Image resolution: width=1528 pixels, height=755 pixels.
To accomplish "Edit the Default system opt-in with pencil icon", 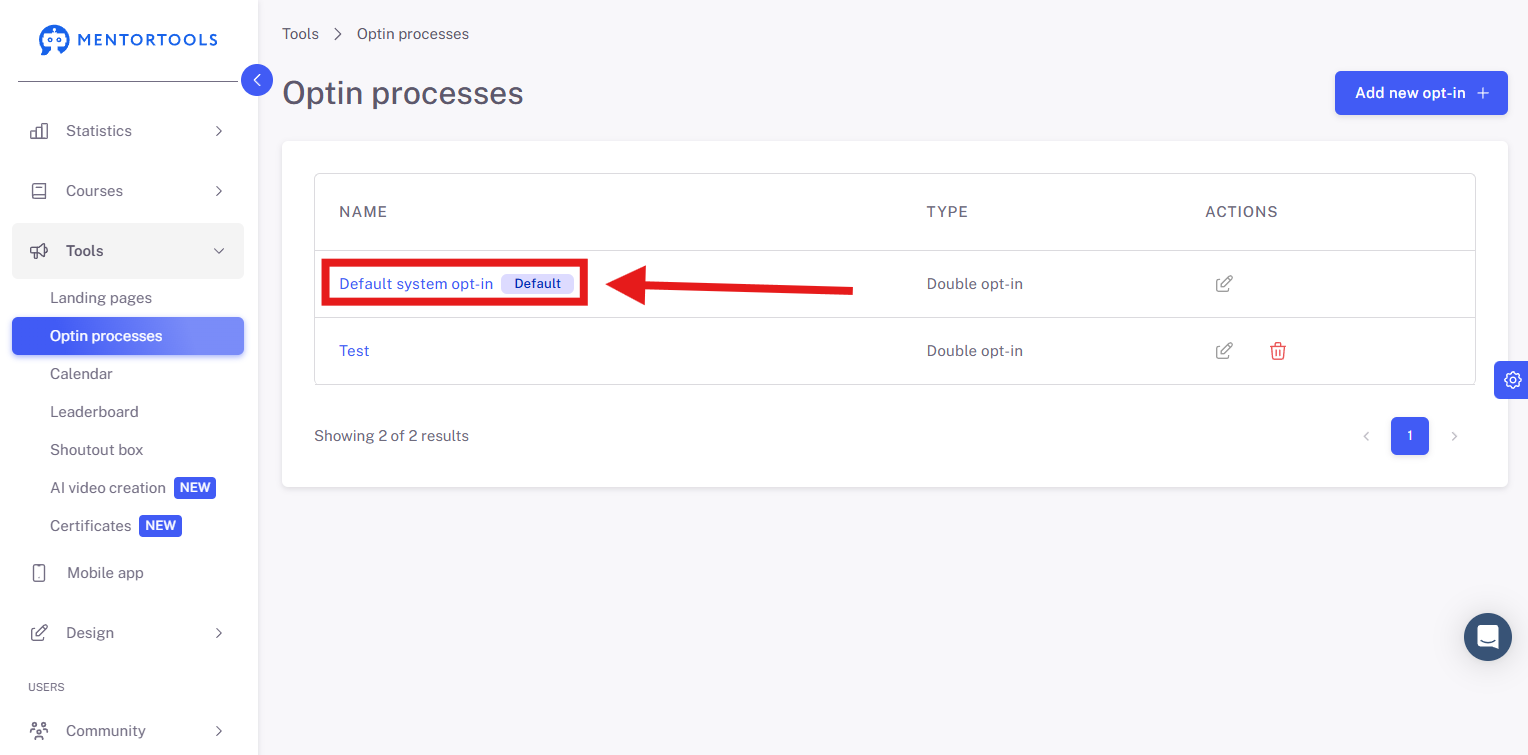I will click(1224, 284).
